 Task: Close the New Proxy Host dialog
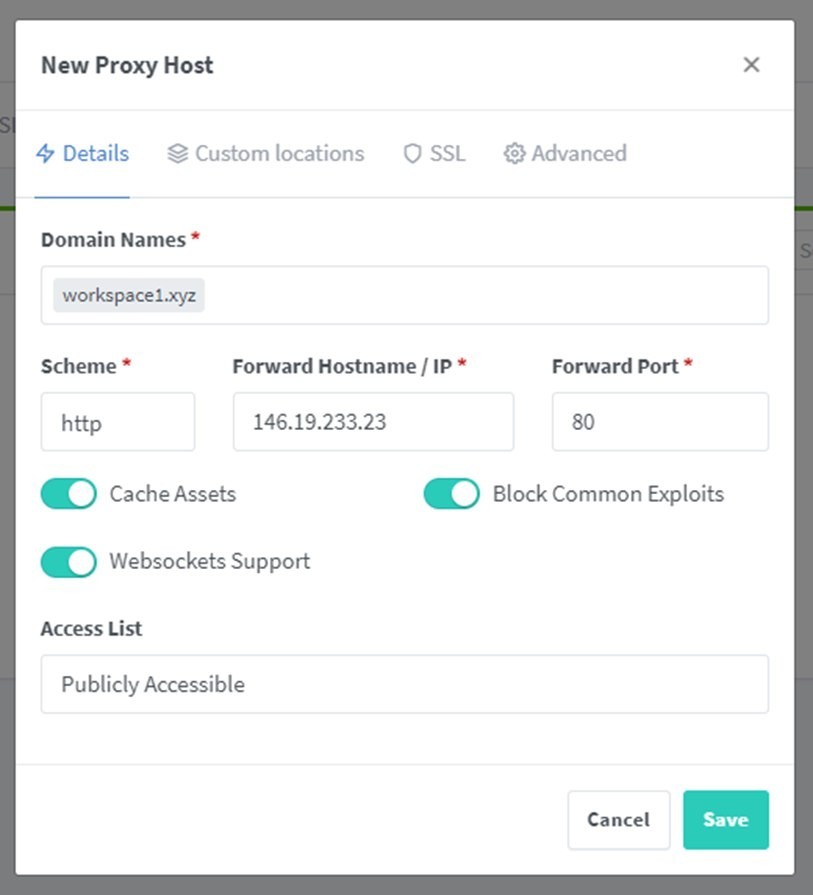pos(751,64)
